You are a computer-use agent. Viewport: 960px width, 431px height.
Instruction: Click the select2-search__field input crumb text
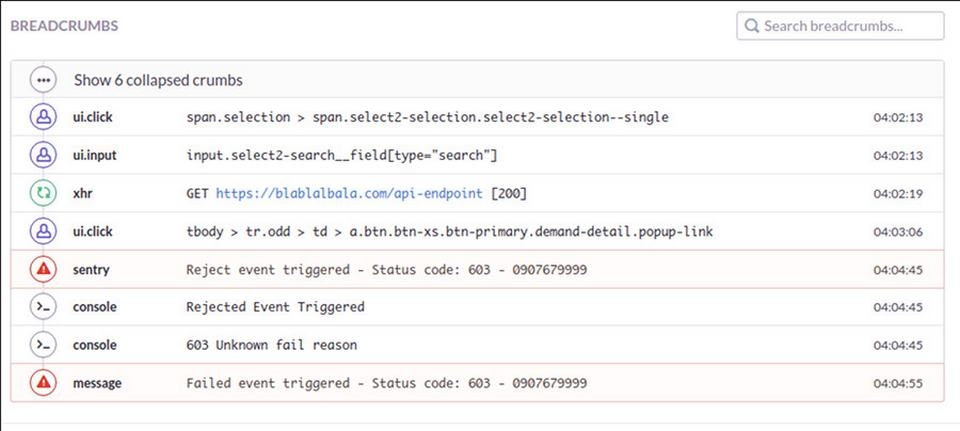342,156
